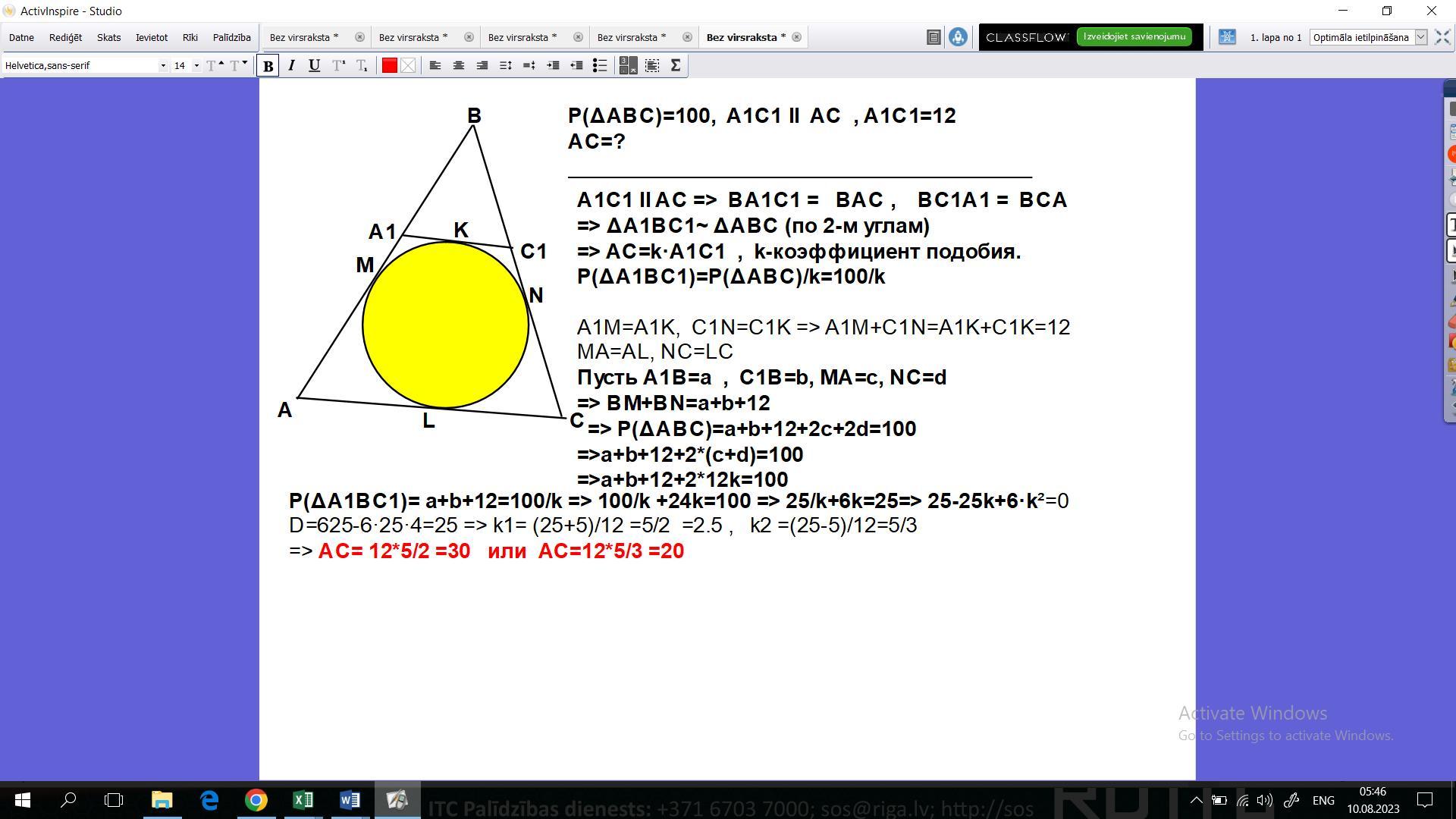This screenshot has height=819, width=1456.
Task: Switch to the first Bez virsraksta tab
Action: [304, 37]
